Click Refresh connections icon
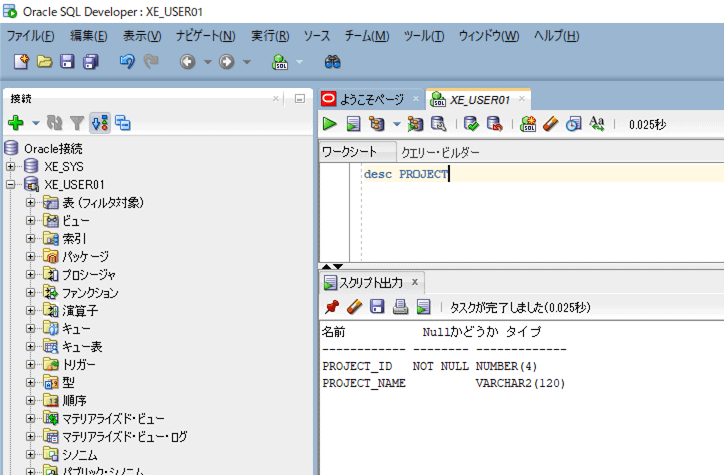The image size is (724, 475). 54,123
